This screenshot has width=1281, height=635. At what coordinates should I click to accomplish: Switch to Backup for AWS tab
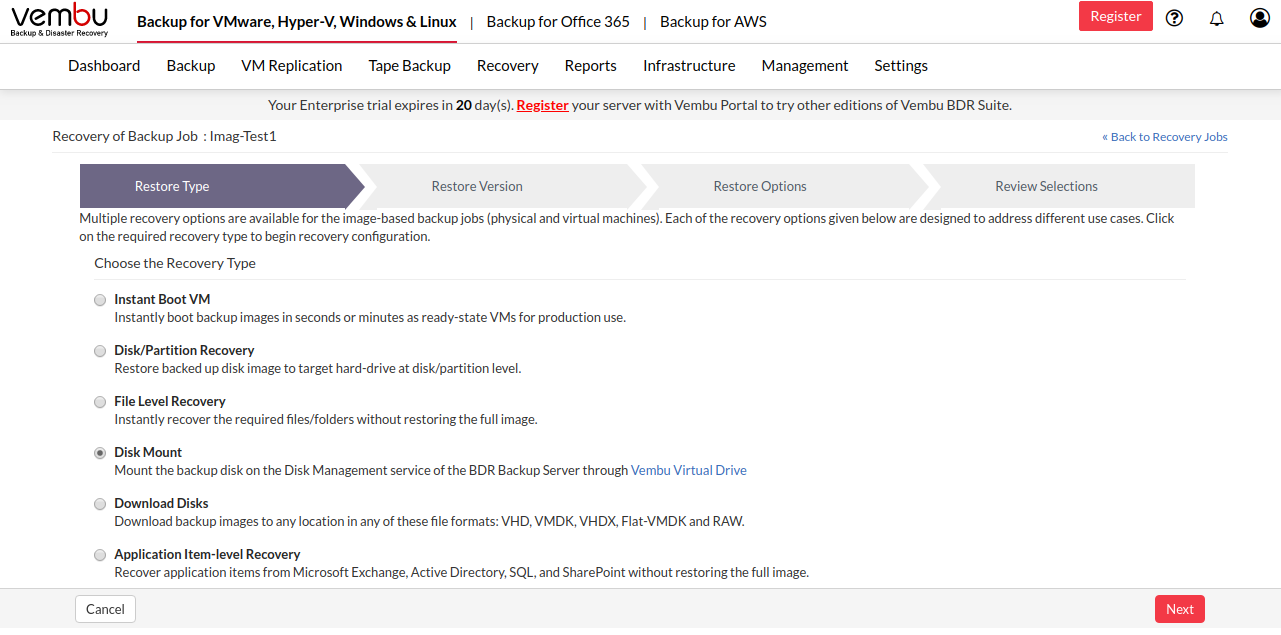click(x=714, y=21)
